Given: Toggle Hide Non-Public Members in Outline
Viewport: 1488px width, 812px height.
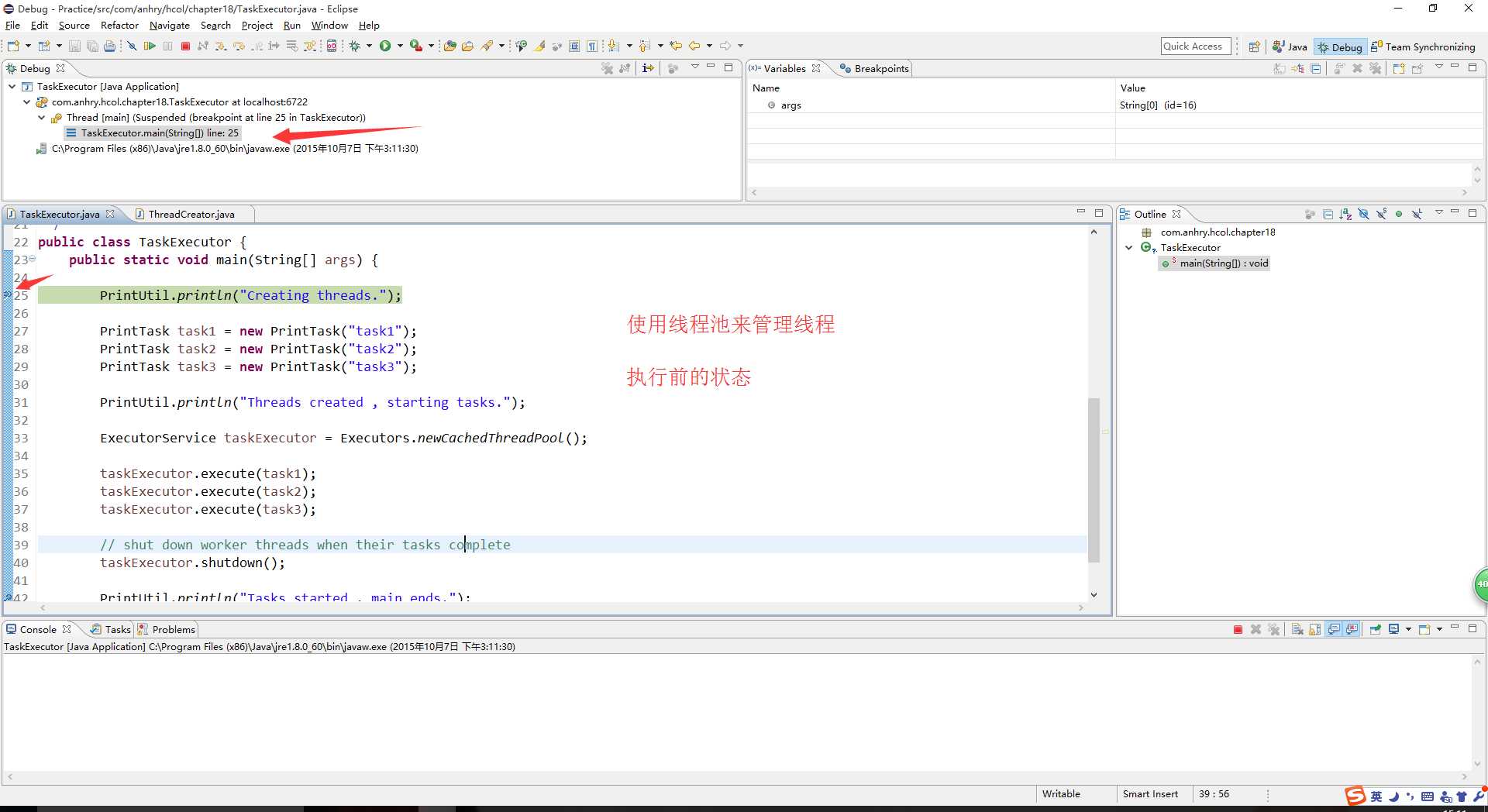Looking at the screenshot, I should 1399,214.
